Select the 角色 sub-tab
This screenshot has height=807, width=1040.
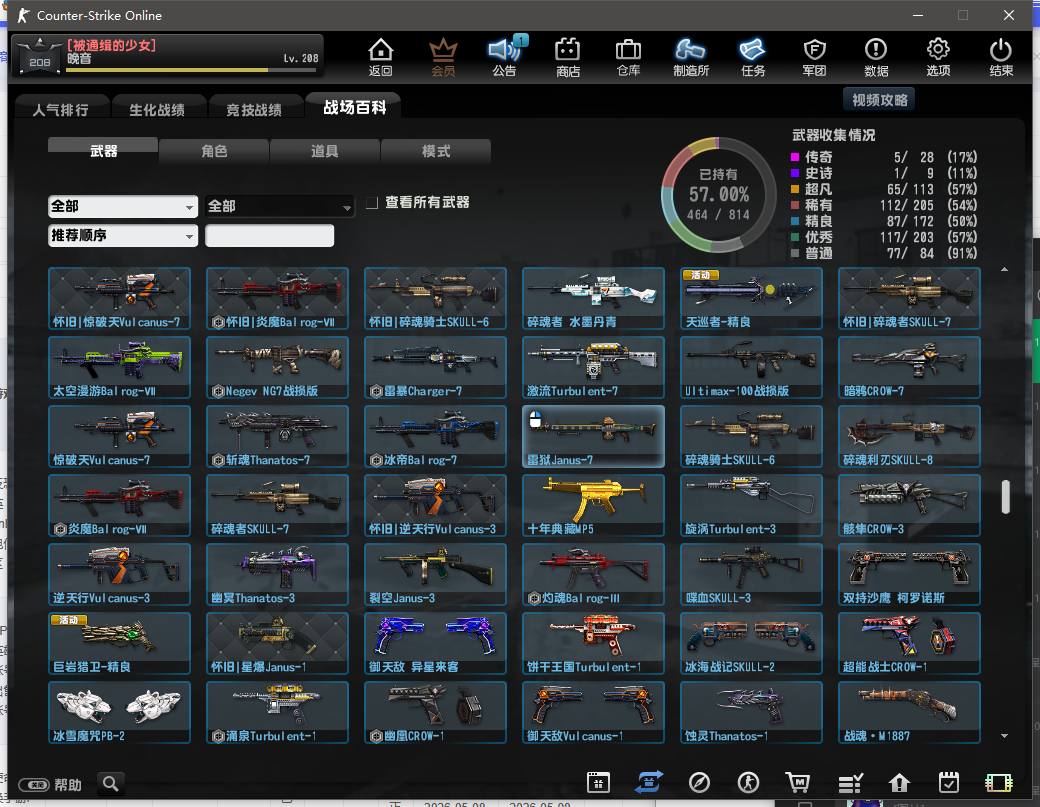coord(214,151)
